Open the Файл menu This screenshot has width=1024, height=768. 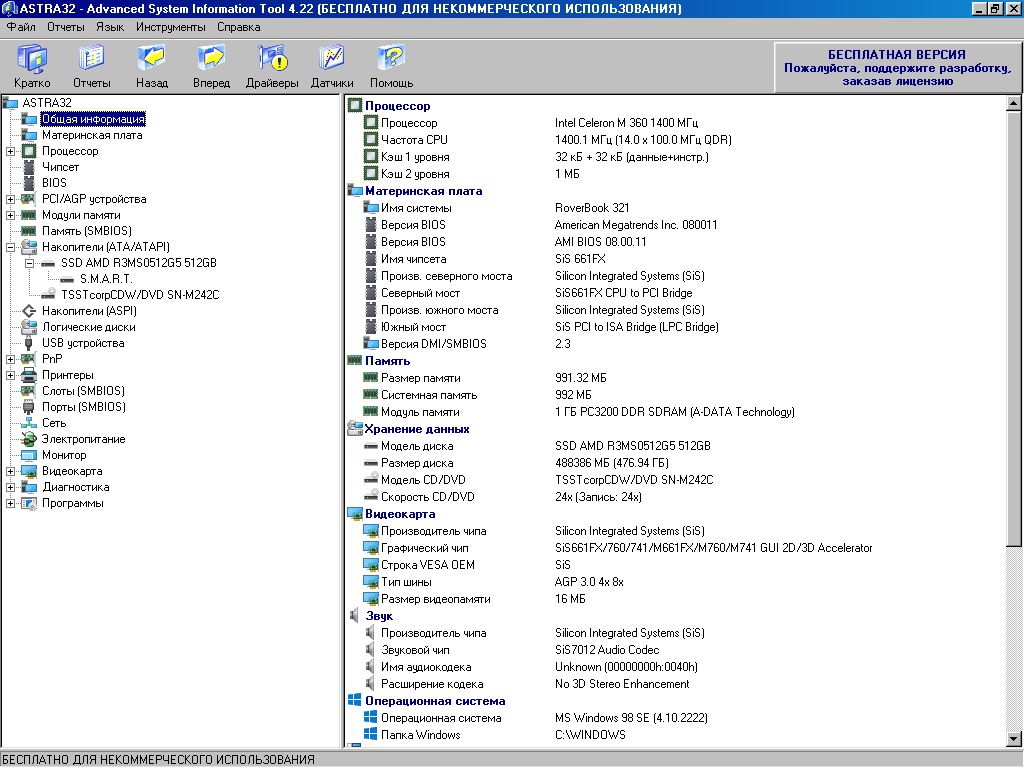pos(20,27)
